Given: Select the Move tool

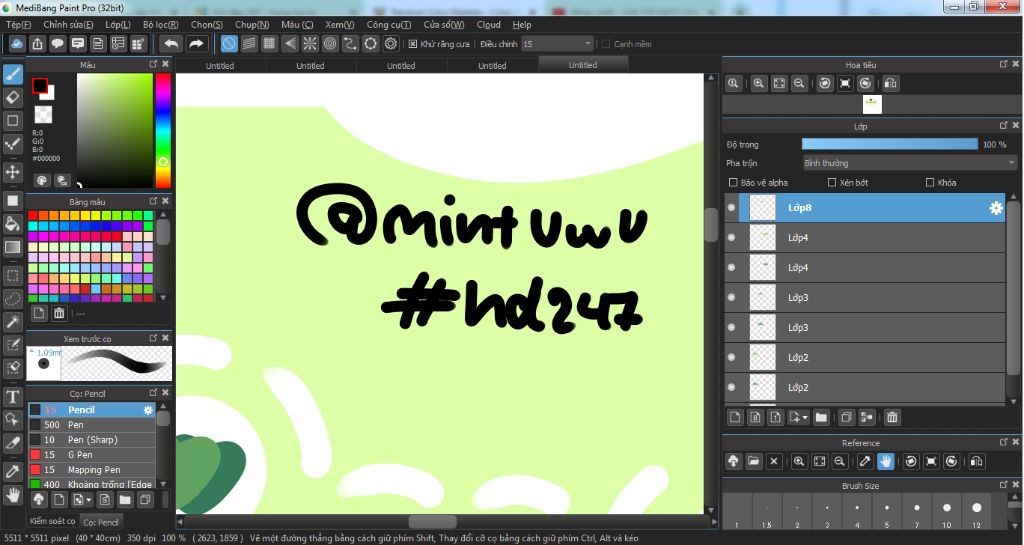Looking at the screenshot, I should [12, 172].
